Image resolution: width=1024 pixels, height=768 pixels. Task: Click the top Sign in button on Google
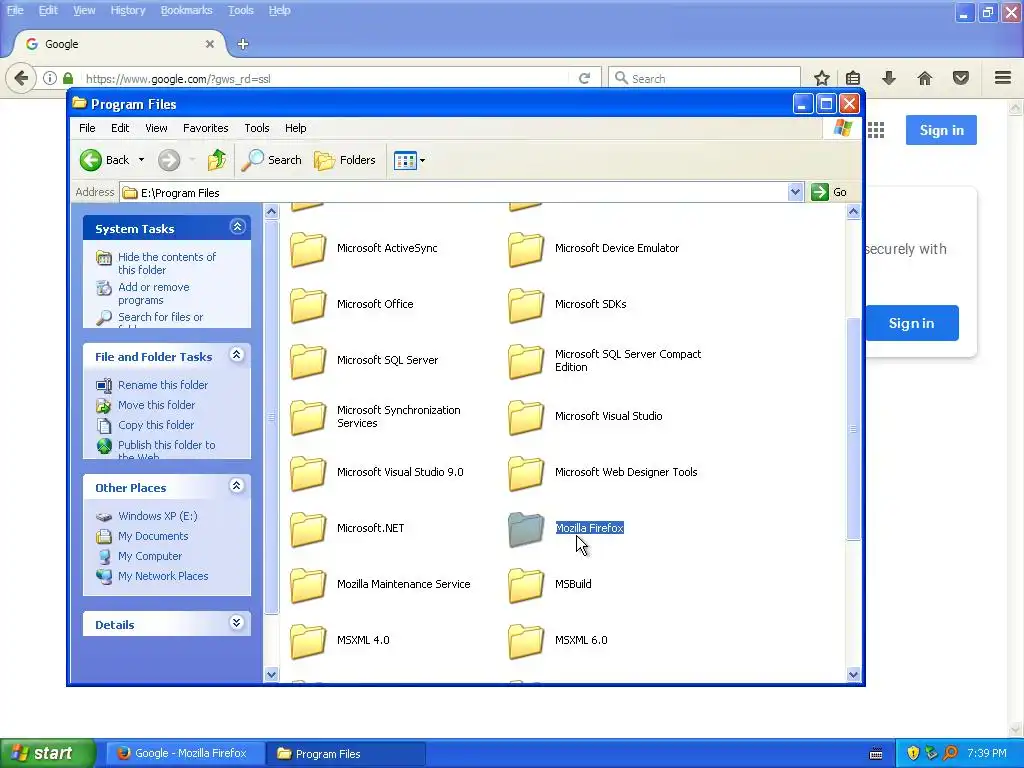pyautogui.click(x=941, y=130)
